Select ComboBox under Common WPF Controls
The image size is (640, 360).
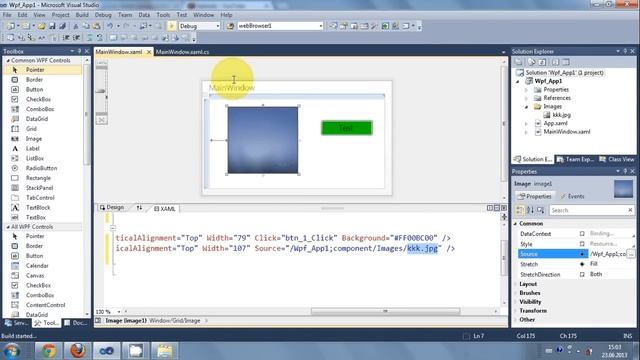pos(40,109)
